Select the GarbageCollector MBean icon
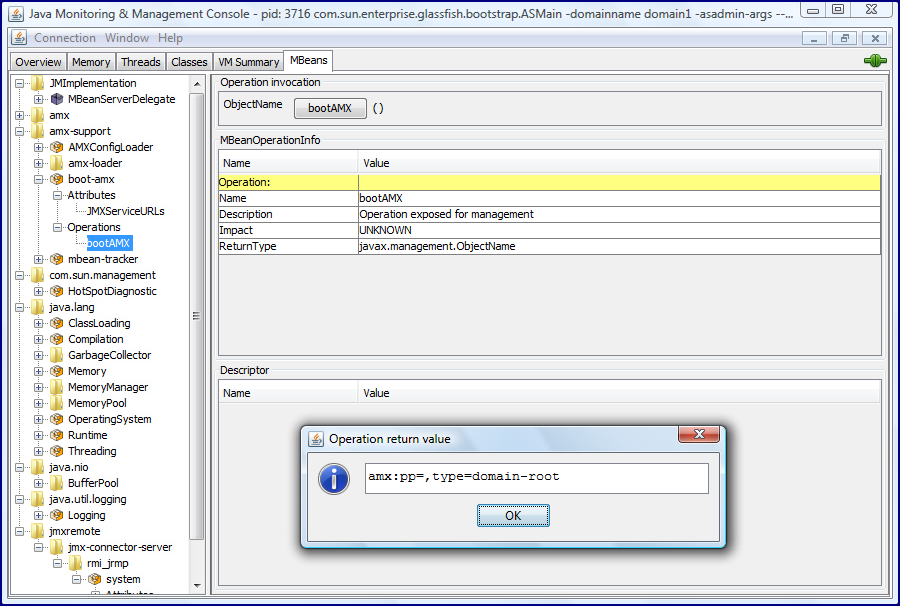900x606 pixels. 54,355
